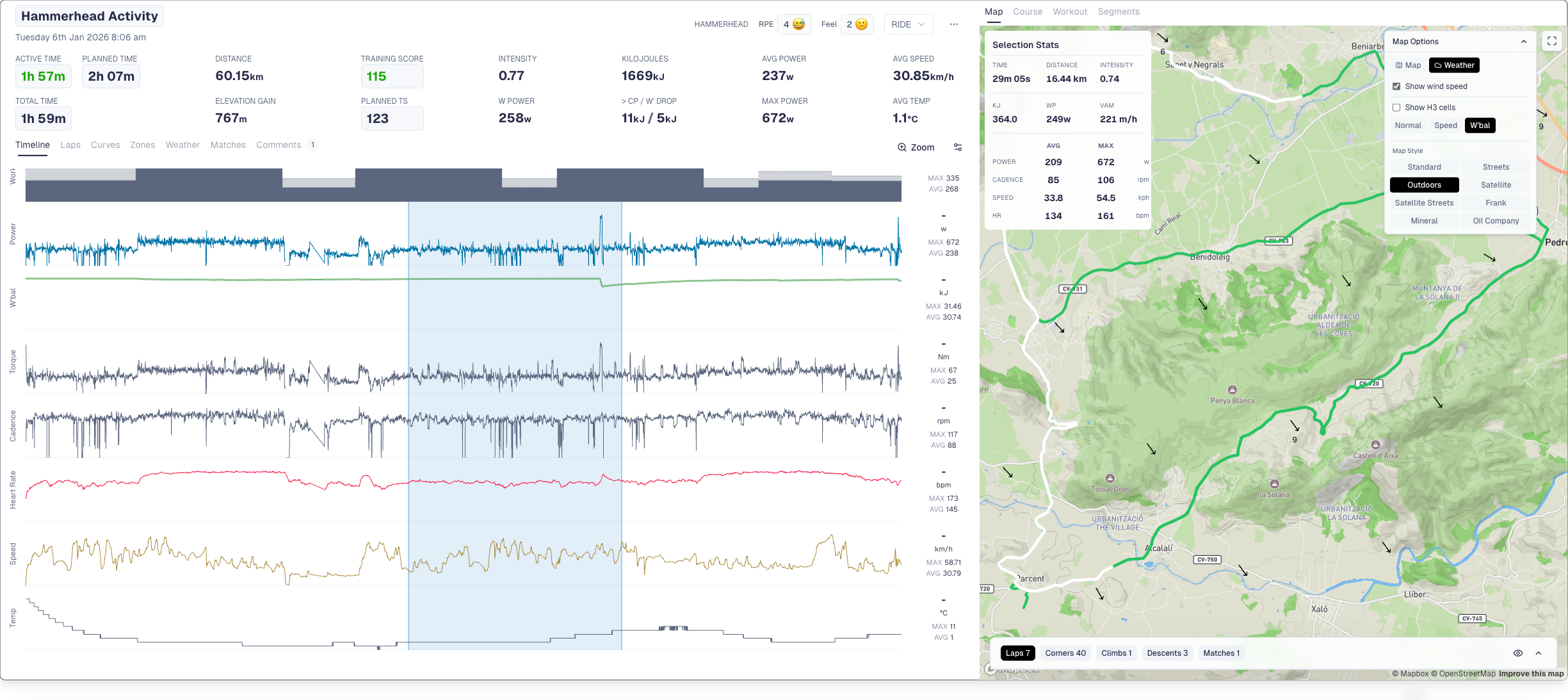
Task: Click the Hammerhead Activity title field
Action: (90, 16)
